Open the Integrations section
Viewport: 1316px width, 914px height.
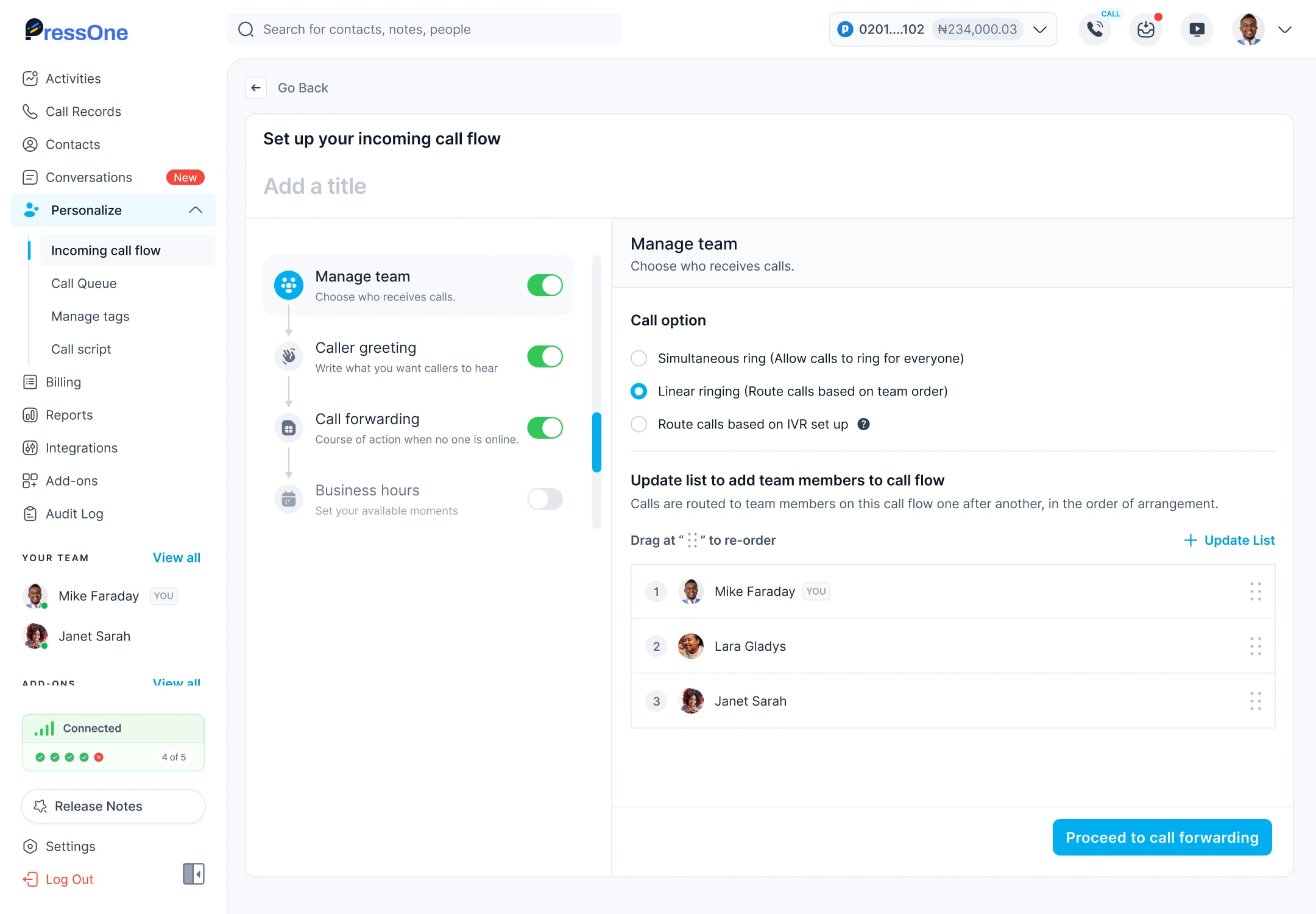point(82,448)
